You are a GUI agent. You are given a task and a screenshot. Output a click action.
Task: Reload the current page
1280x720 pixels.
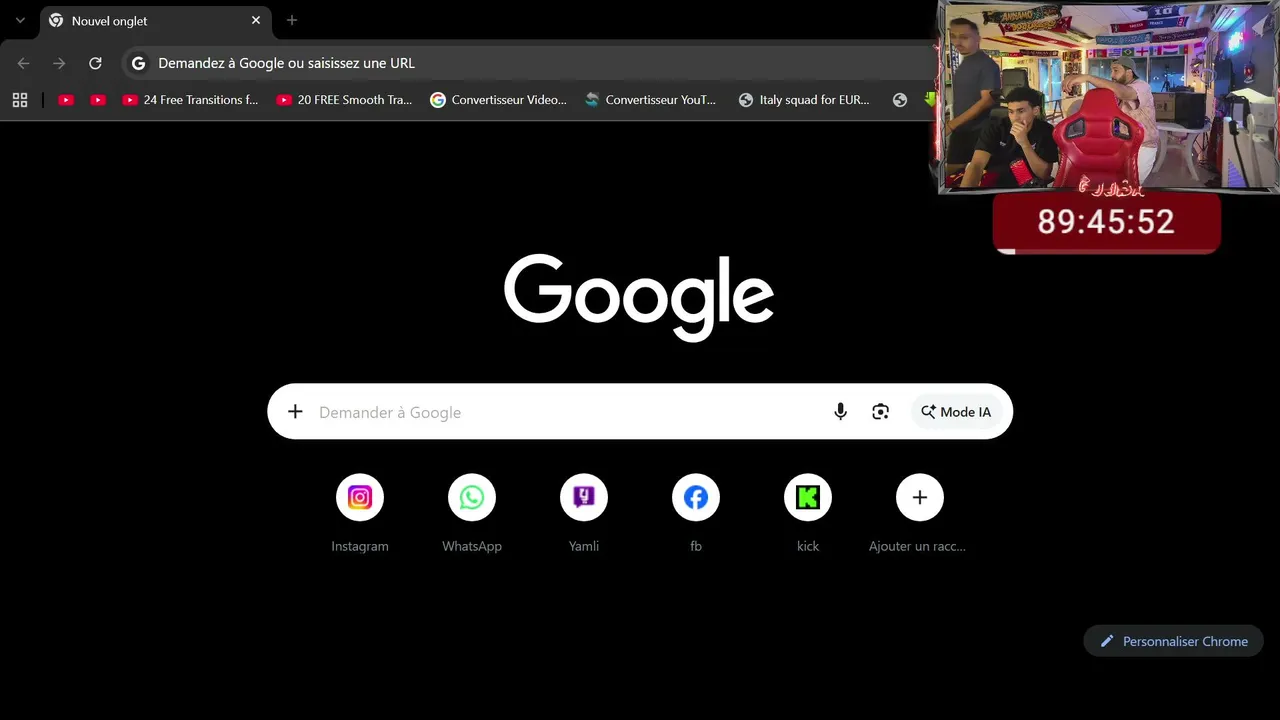pyautogui.click(x=95, y=63)
